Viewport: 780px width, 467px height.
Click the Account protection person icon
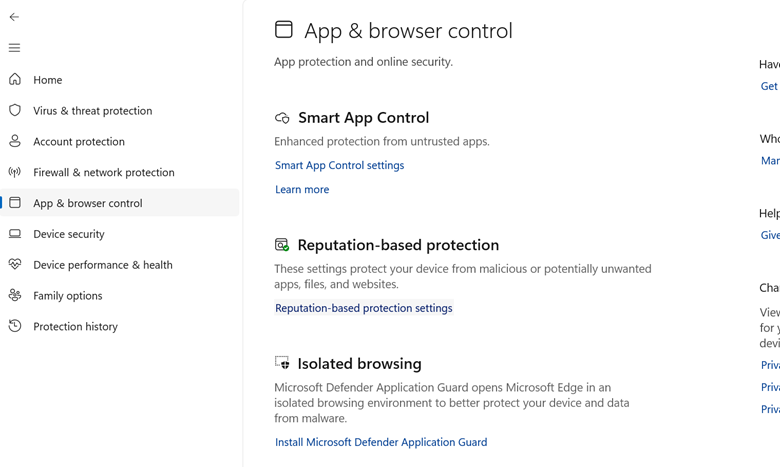pyautogui.click(x=15, y=141)
